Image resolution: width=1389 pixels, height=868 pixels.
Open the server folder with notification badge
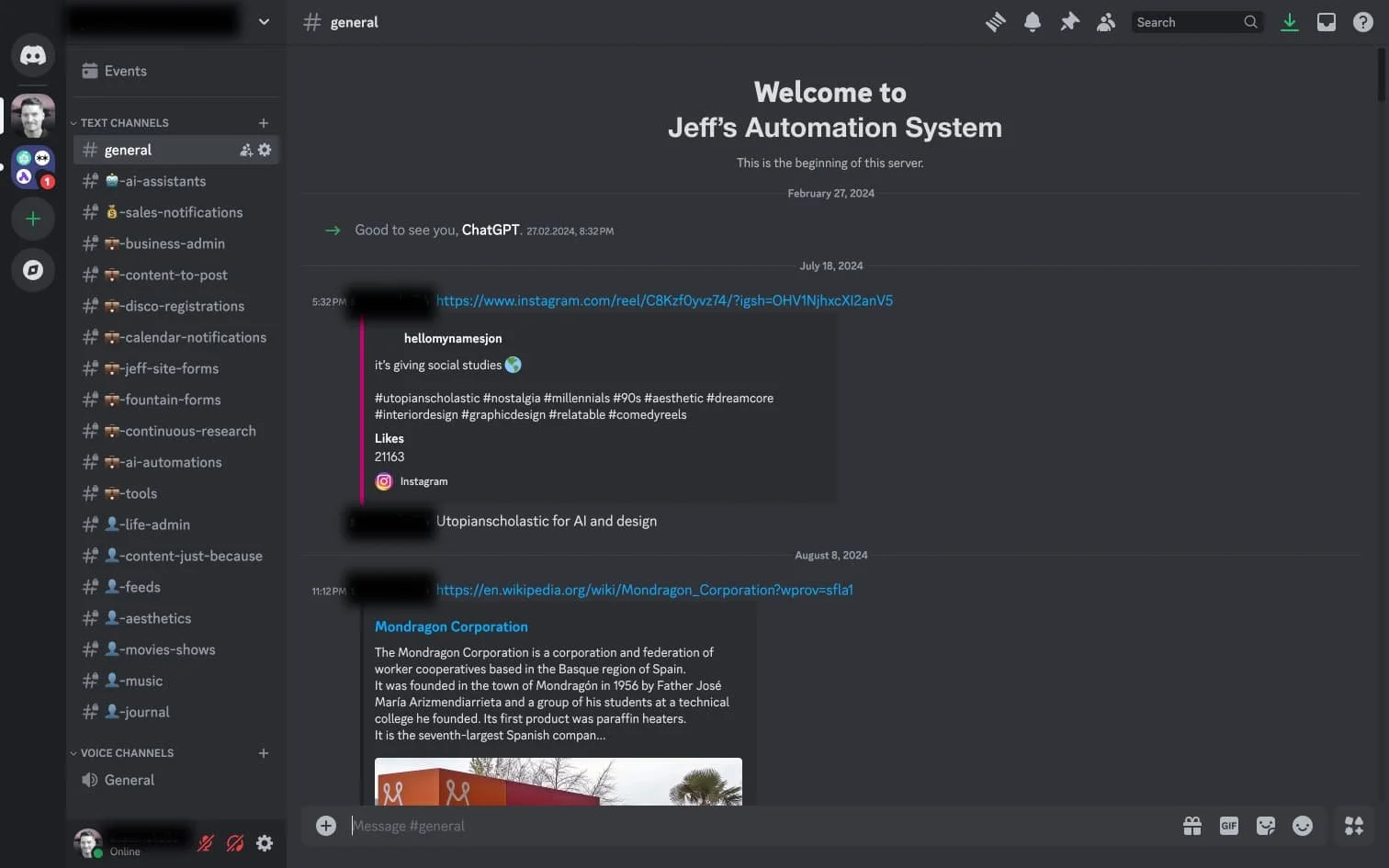(33, 168)
